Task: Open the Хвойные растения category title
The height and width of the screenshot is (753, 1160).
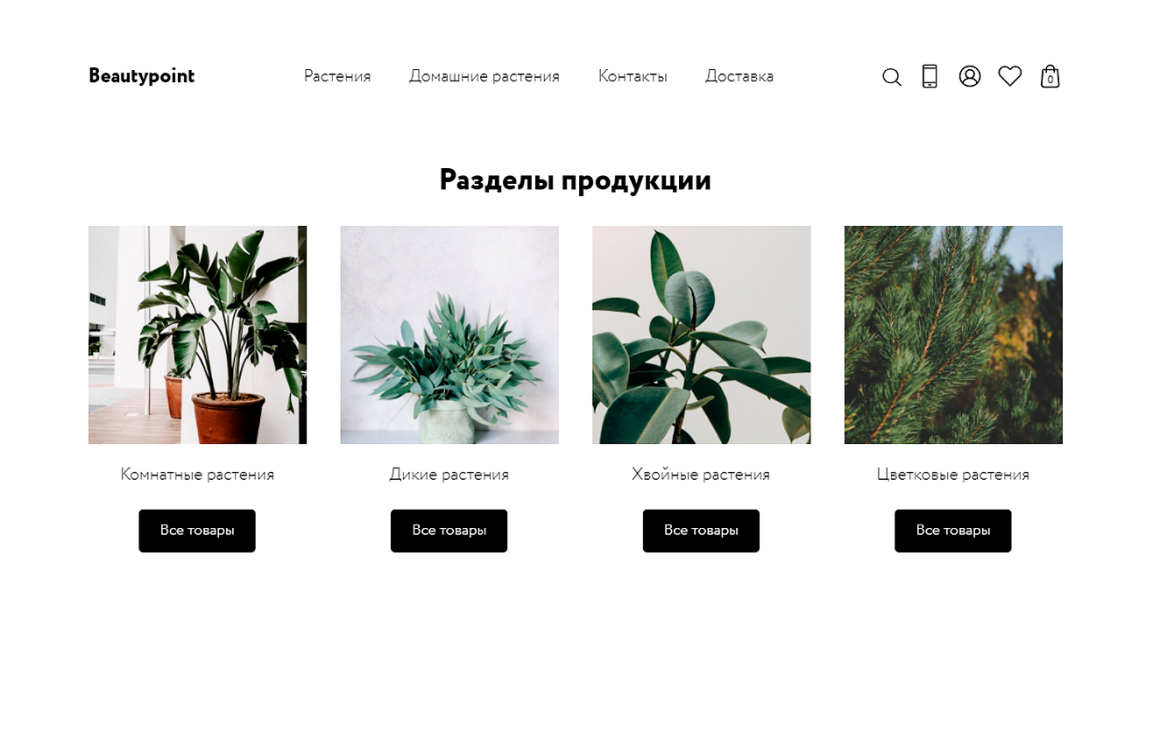Action: point(701,474)
